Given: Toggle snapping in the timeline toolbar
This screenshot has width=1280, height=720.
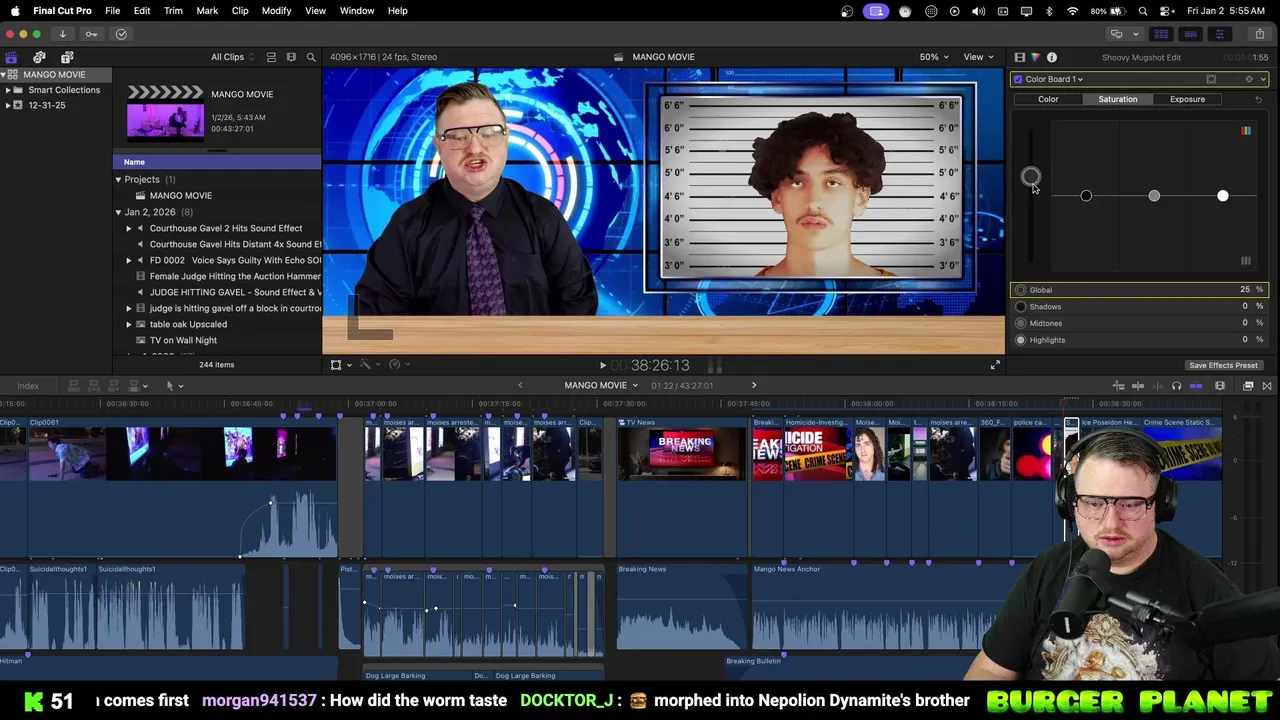Looking at the screenshot, I should tap(1196, 386).
